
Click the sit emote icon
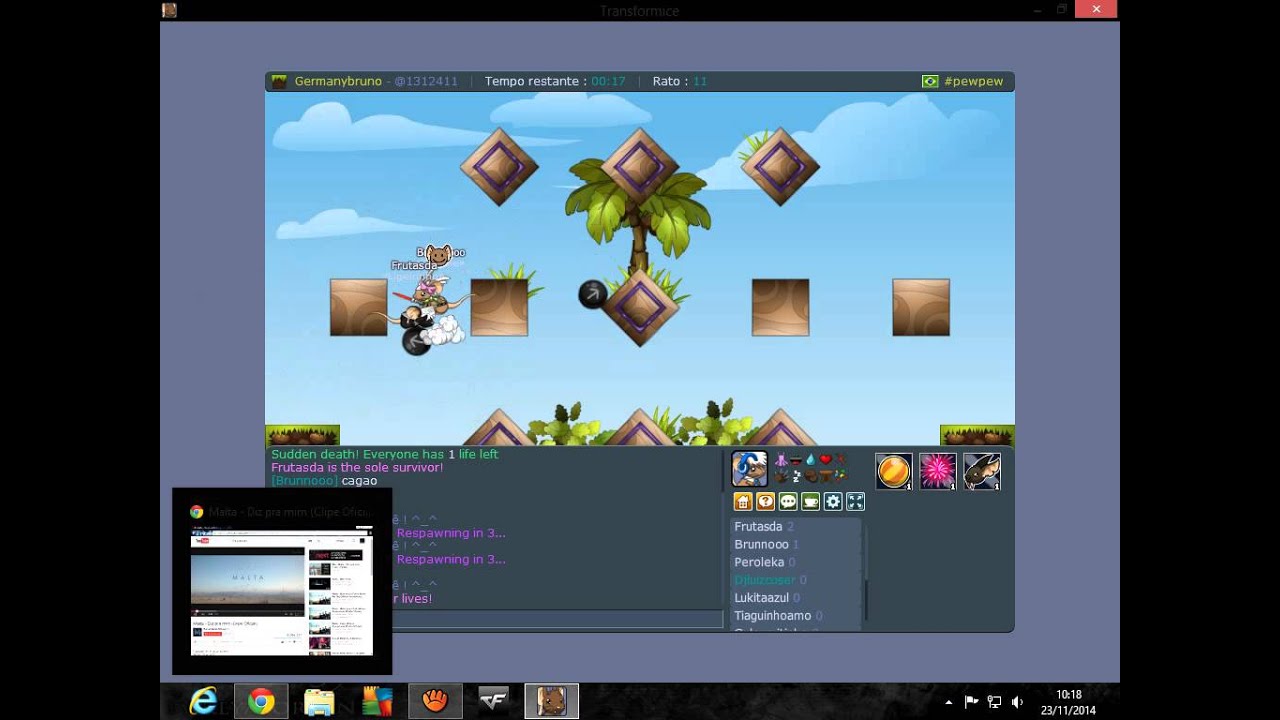(826, 476)
